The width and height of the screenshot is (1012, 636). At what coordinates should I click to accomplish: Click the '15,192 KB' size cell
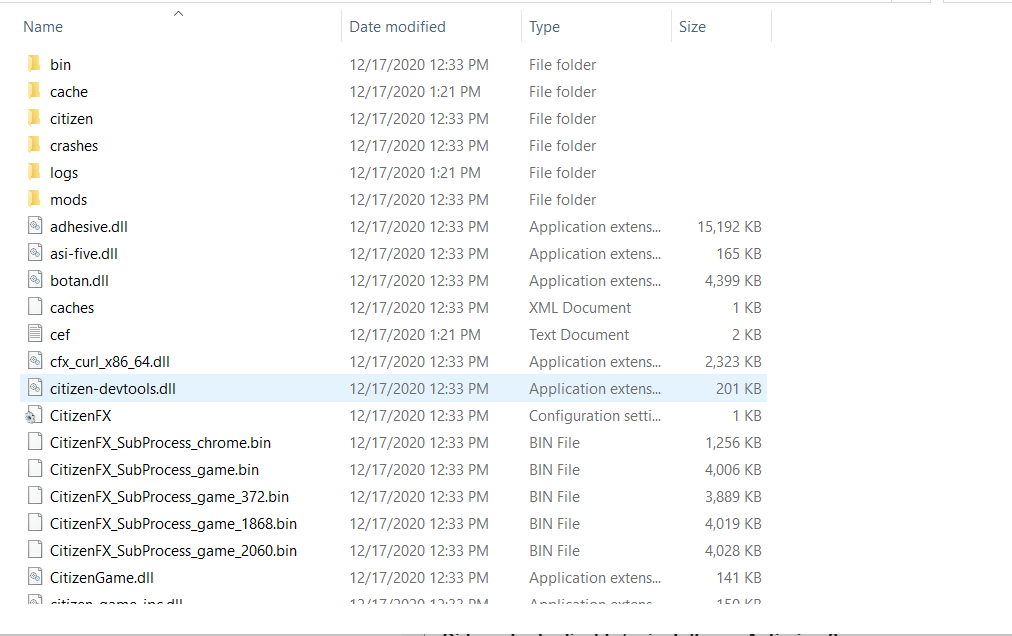(x=729, y=227)
